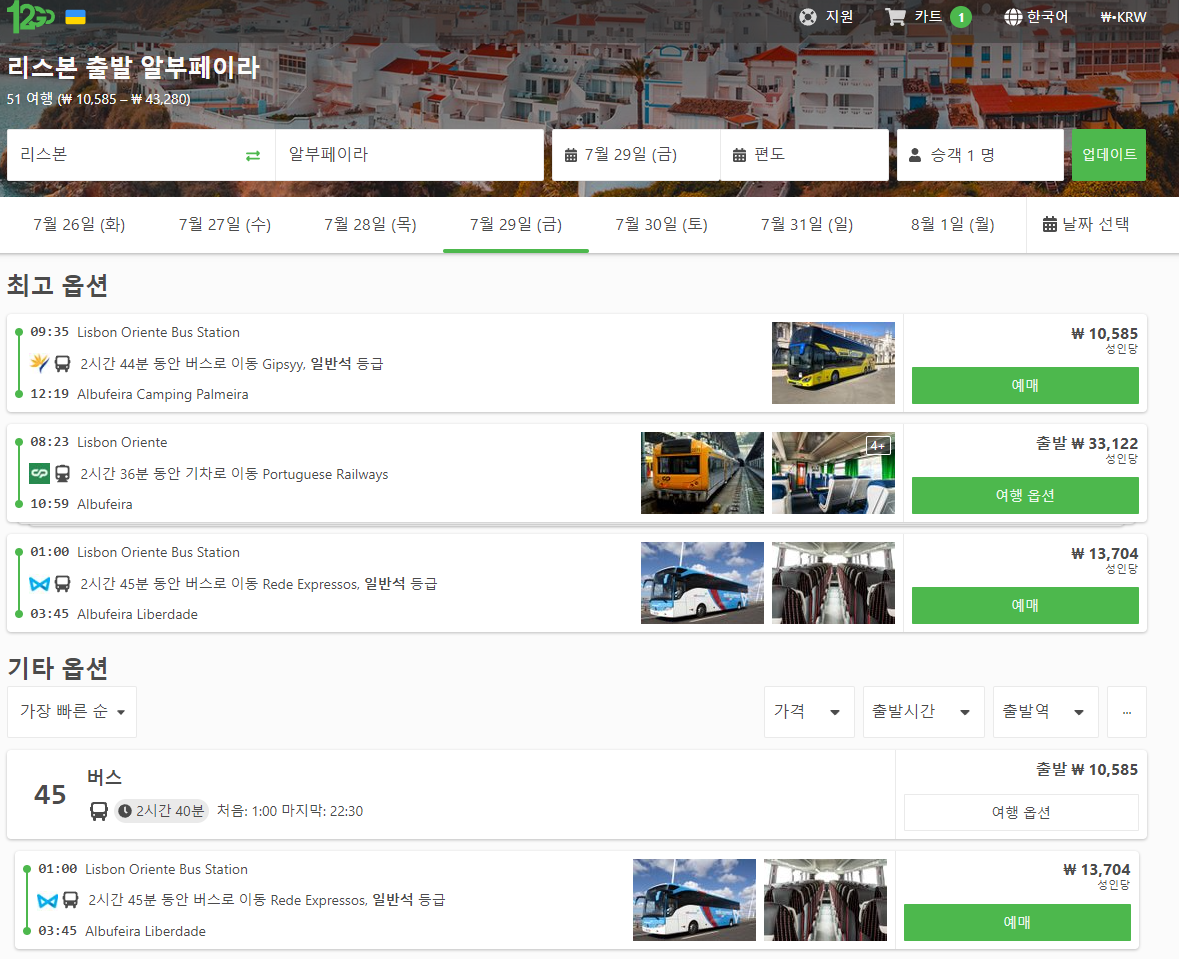
Task: Click bus icon in the 버스 summary card
Action: click(99, 811)
